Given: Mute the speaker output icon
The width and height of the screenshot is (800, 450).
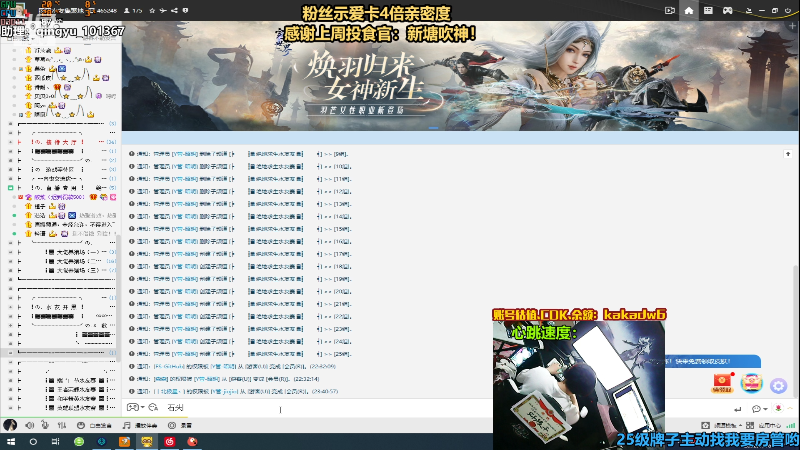Looking at the screenshot, I should click(30, 425).
